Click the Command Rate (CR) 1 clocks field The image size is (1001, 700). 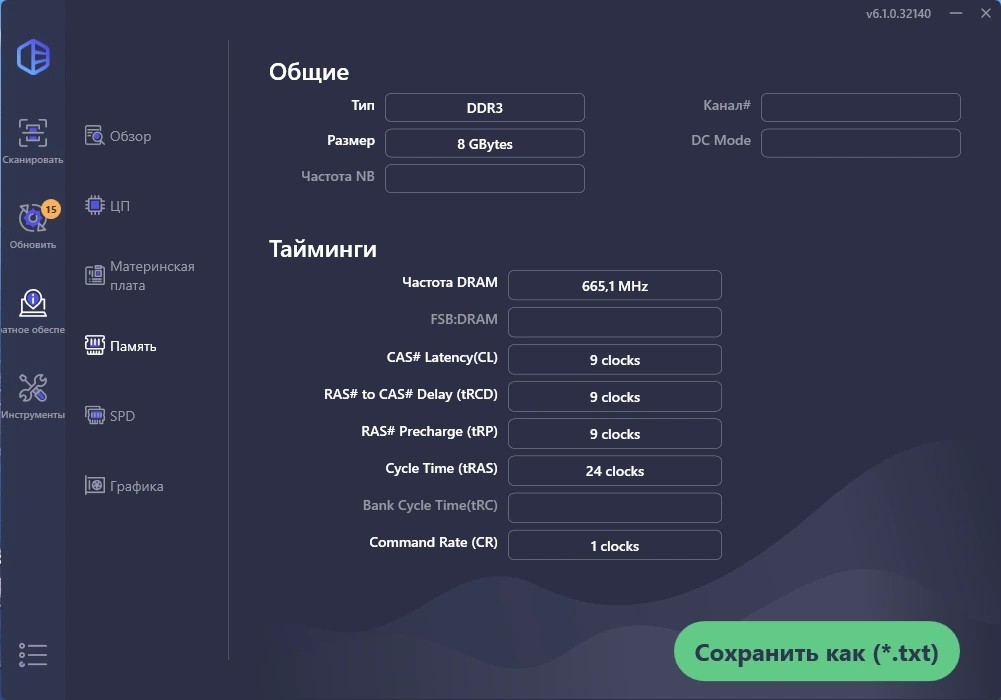[615, 545]
